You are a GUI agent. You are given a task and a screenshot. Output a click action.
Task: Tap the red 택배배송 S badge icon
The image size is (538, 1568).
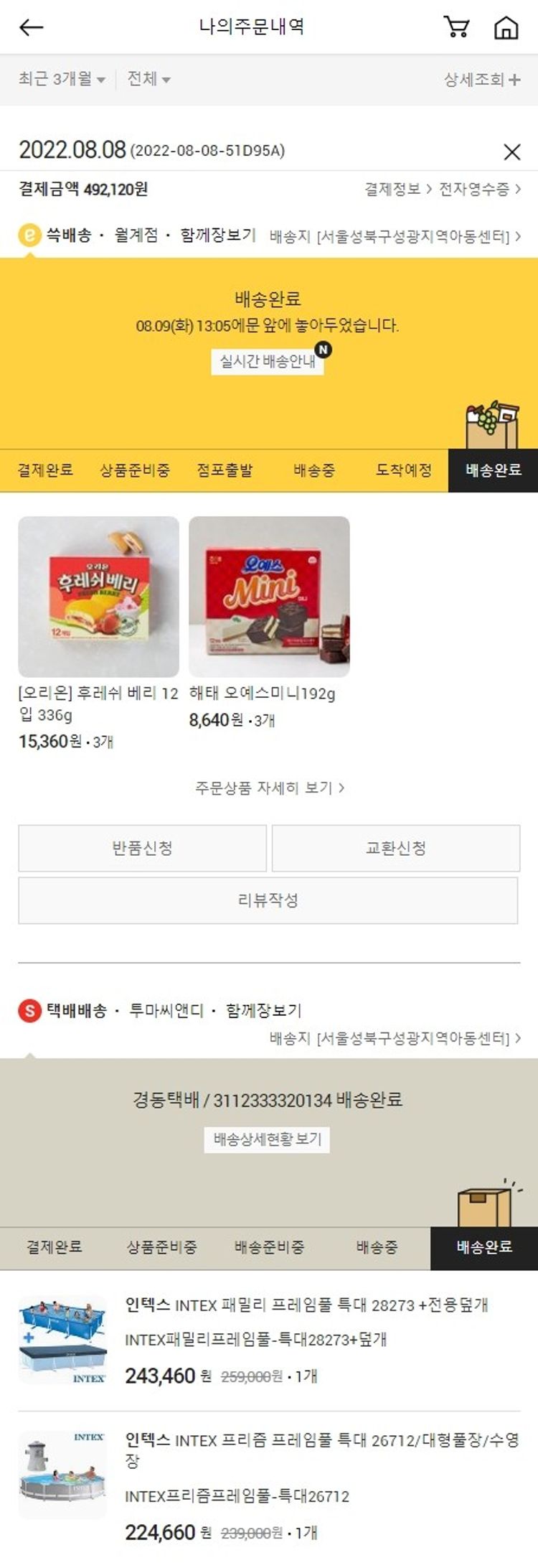(29, 1011)
